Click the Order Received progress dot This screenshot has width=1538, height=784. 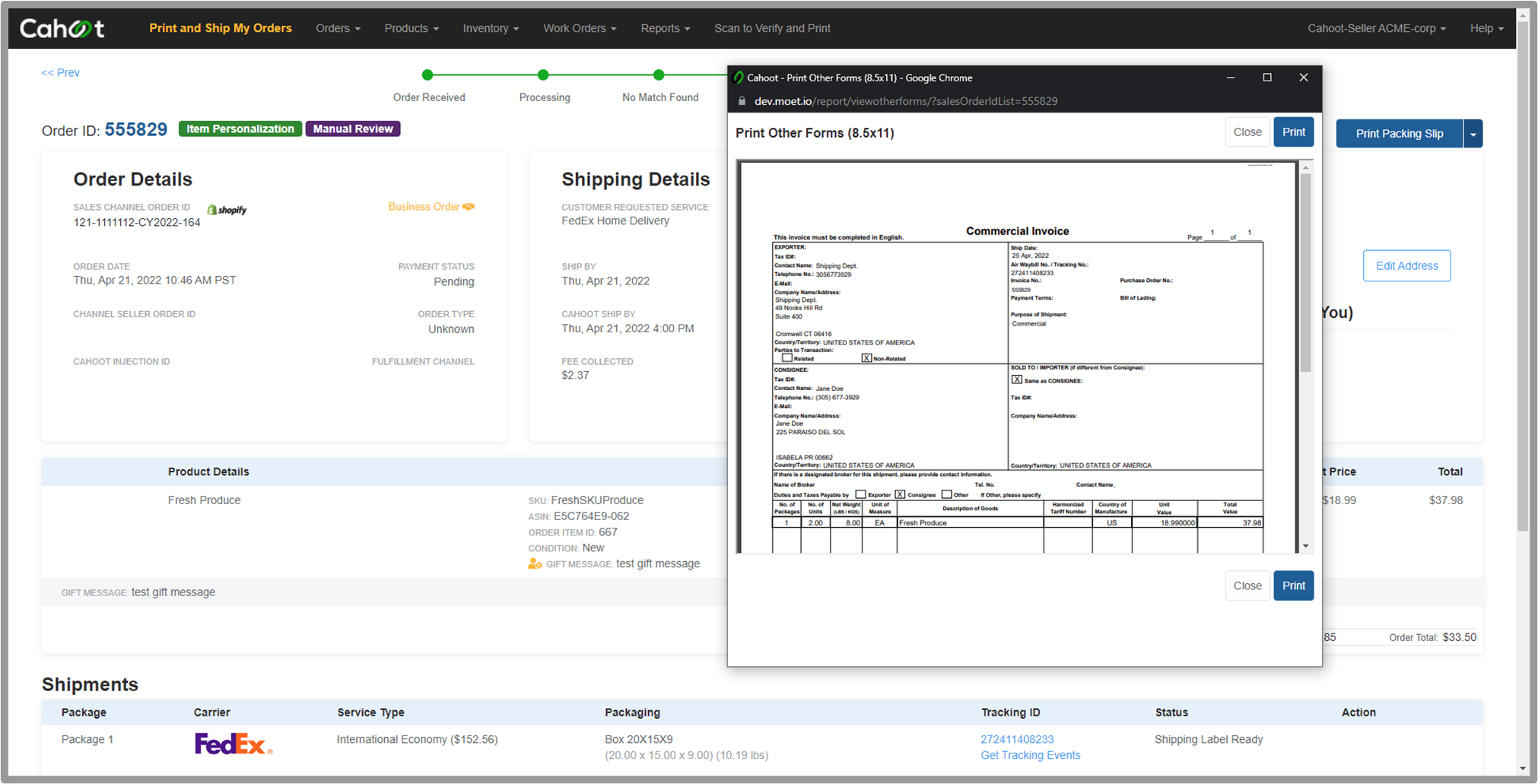(x=427, y=75)
